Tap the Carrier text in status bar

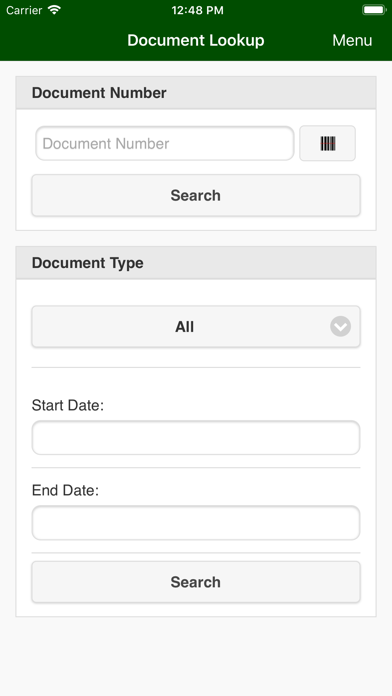point(25,10)
